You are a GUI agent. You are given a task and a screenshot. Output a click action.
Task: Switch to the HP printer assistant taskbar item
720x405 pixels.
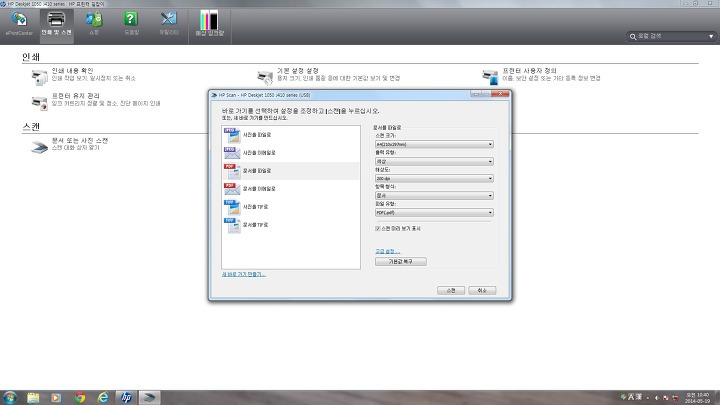(126, 398)
